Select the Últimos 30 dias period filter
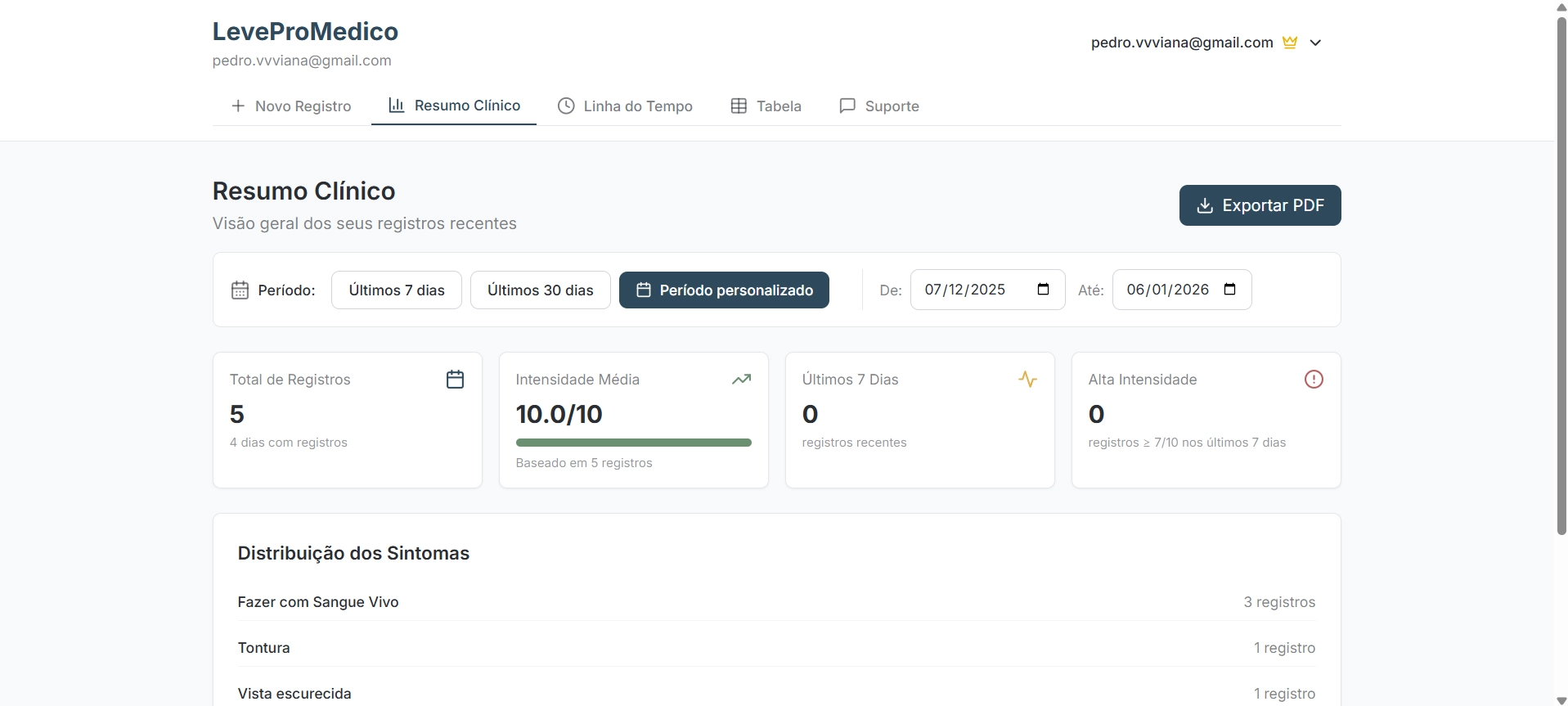Image resolution: width=1568 pixels, height=706 pixels. coord(540,290)
